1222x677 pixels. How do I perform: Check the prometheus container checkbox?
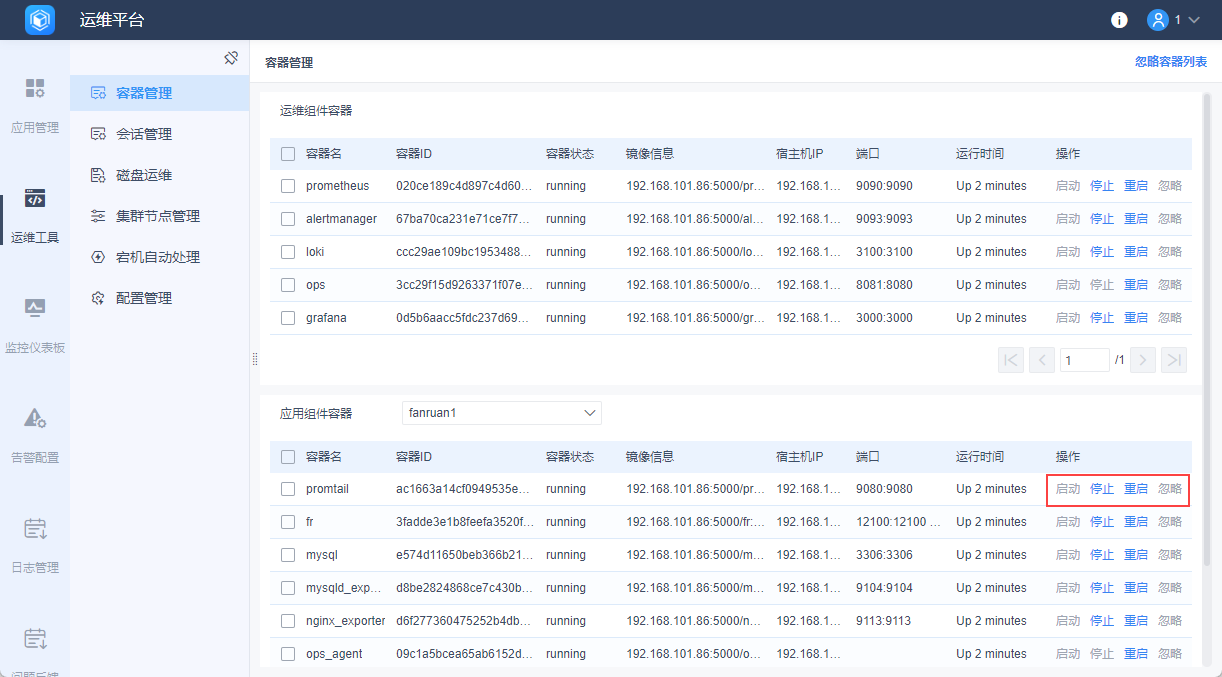point(288,186)
